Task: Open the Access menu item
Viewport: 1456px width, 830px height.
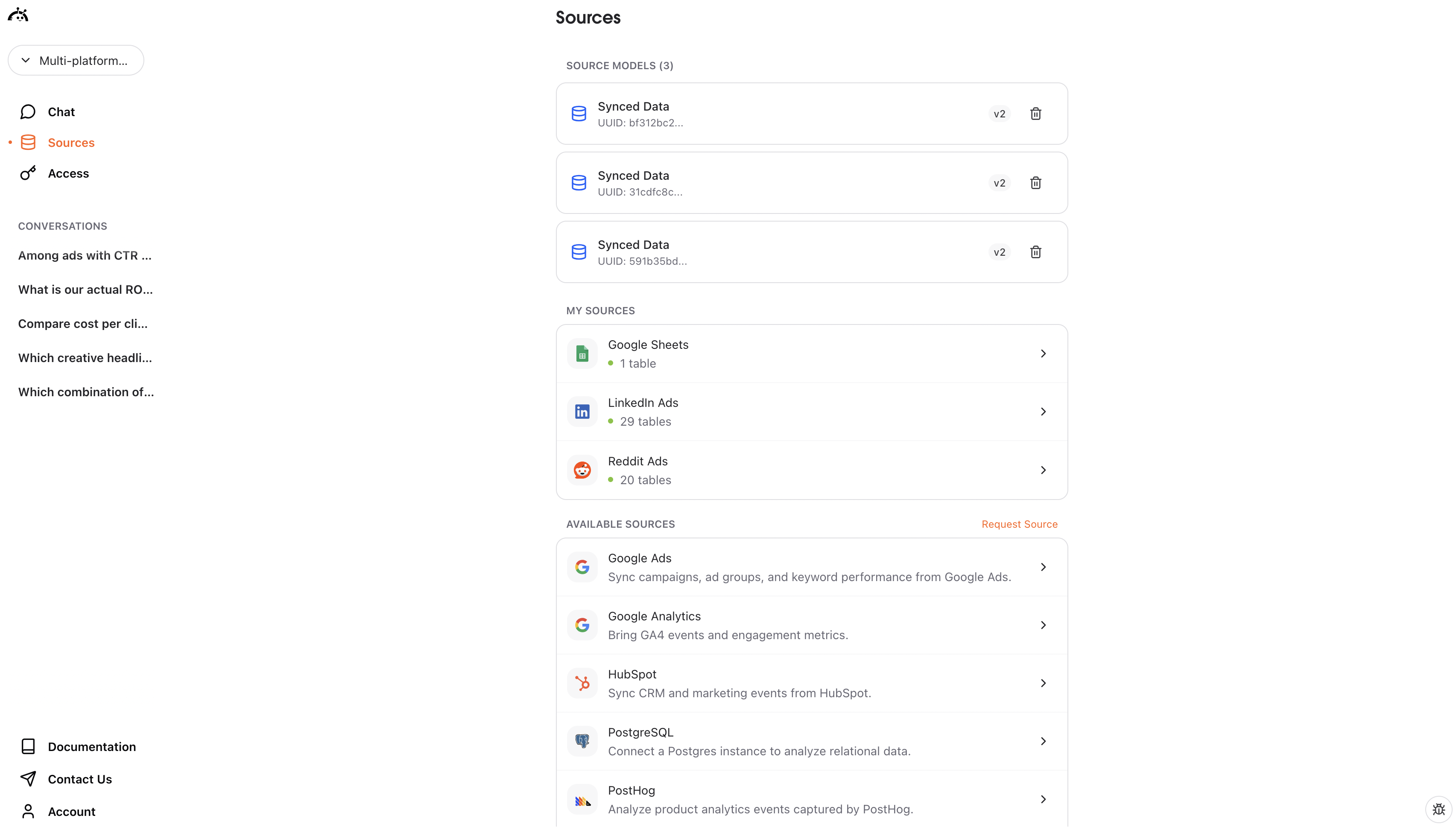Action: click(x=68, y=173)
